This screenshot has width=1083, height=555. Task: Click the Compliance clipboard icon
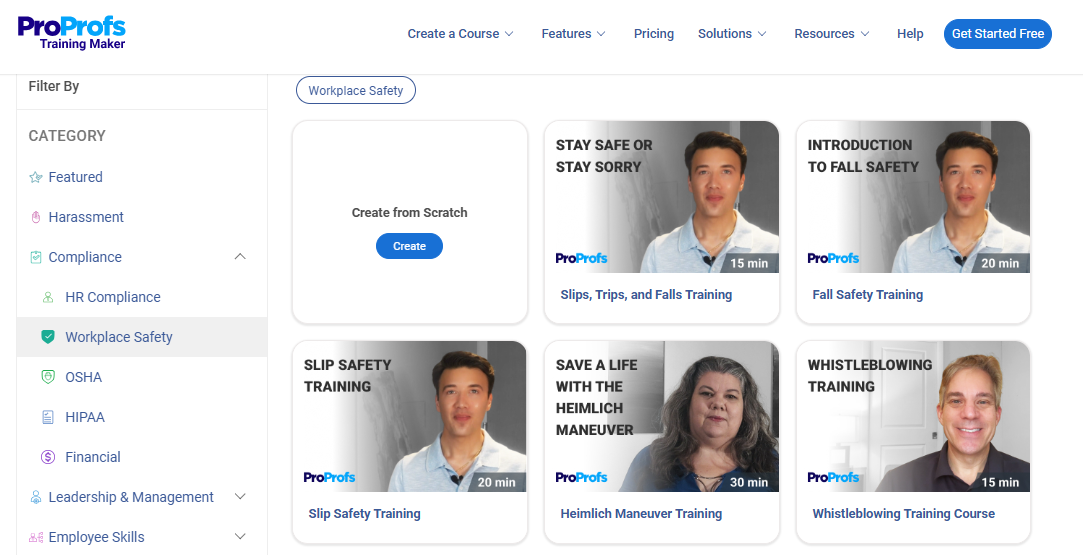point(36,257)
